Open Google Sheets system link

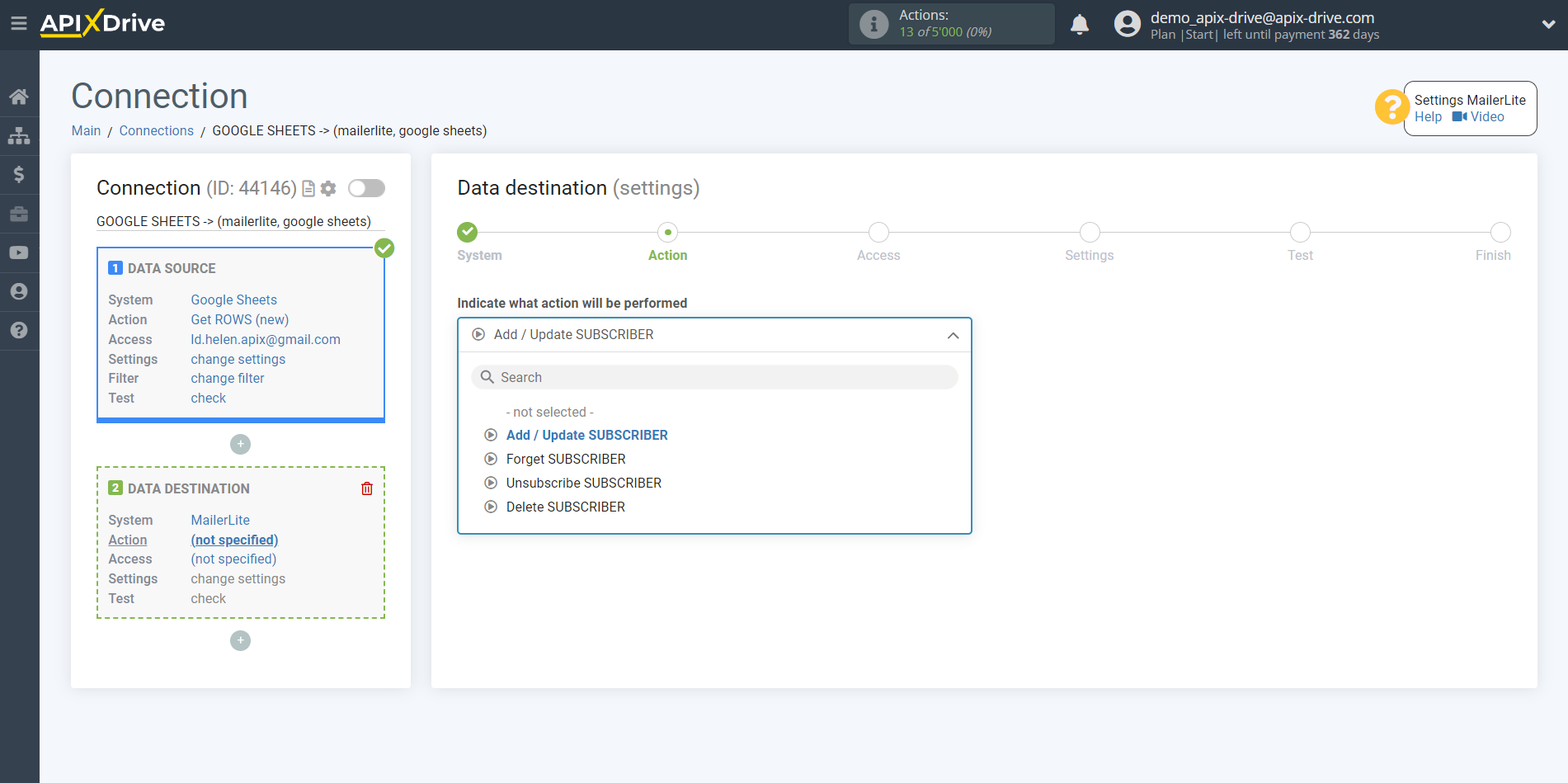(233, 300)
